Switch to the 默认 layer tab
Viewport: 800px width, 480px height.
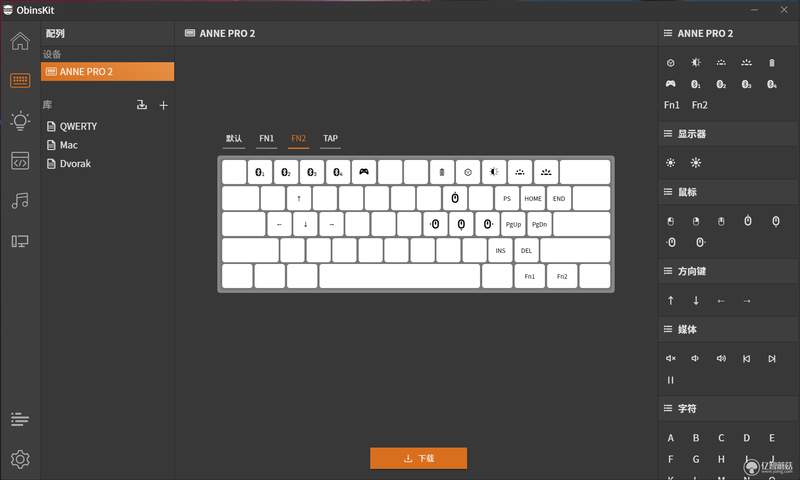(234, 139)
